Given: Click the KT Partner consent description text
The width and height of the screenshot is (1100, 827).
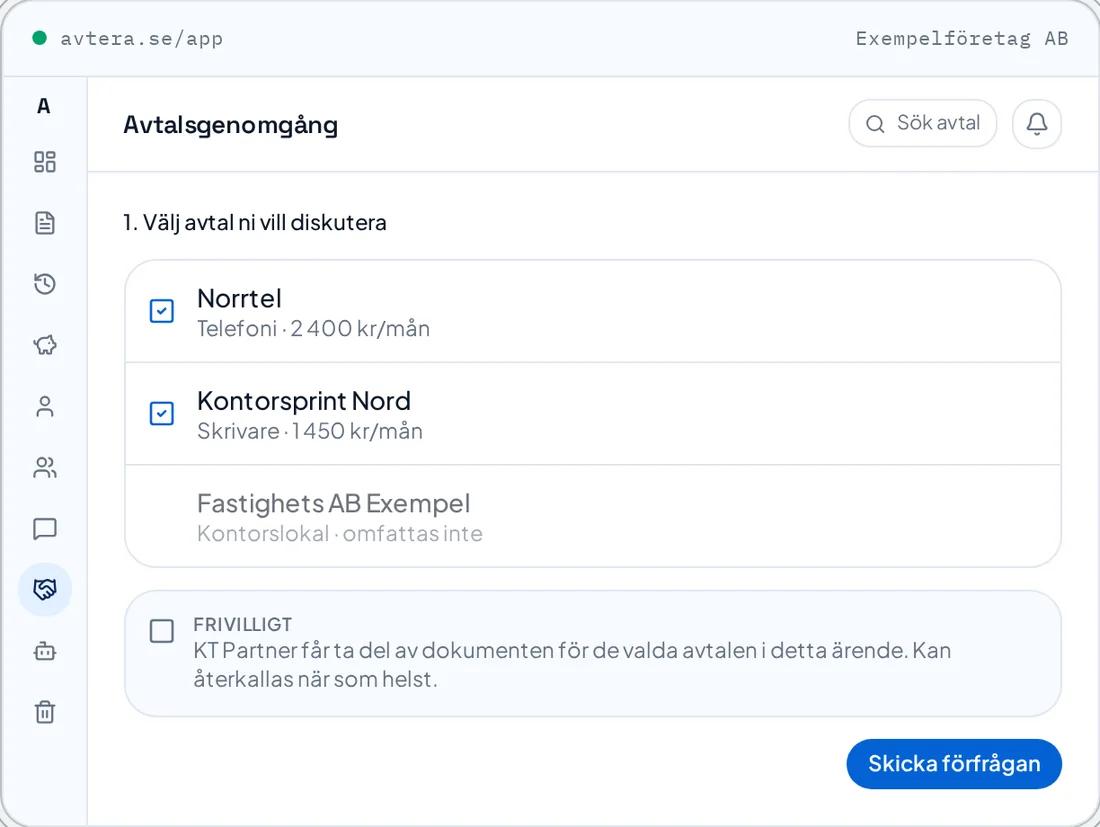Looking at the screenshot, I should click(572, 665).
